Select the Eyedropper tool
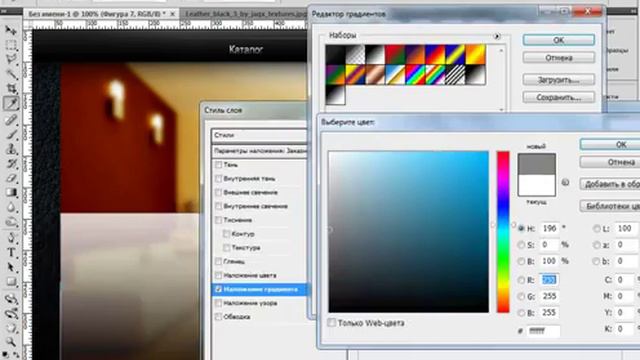The width and height of the screenshot is (640, 360). 11,104
